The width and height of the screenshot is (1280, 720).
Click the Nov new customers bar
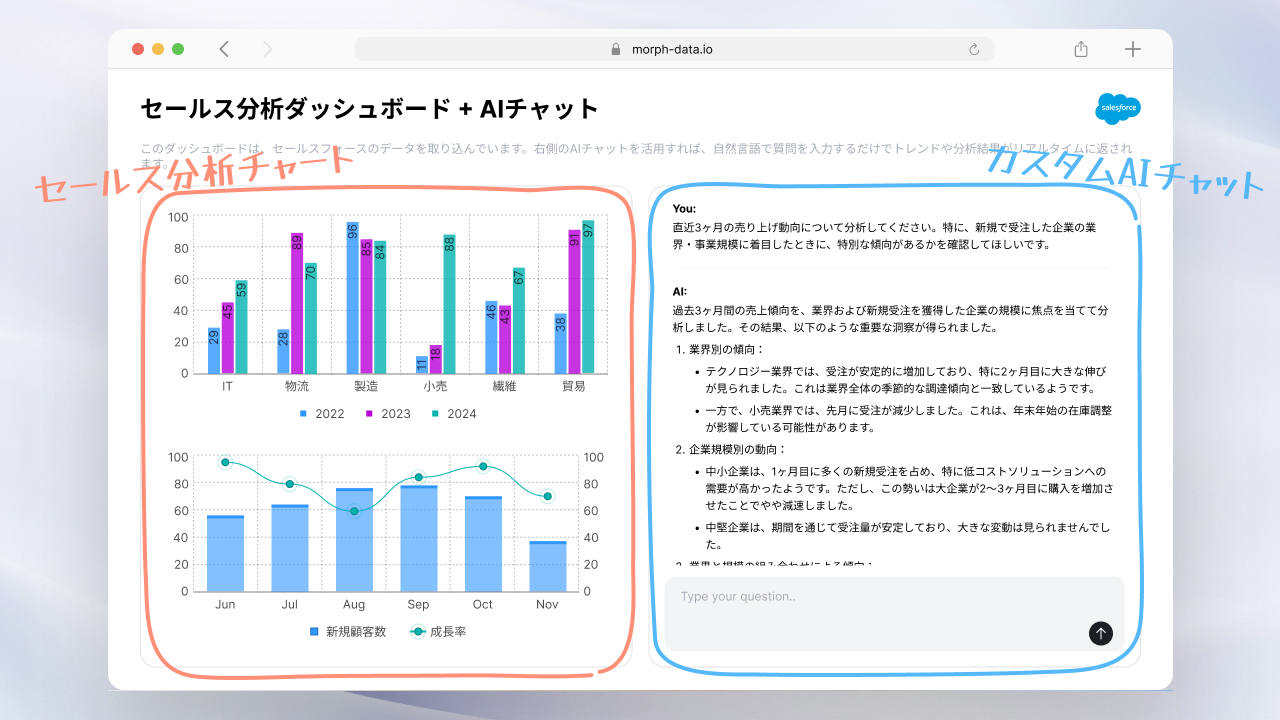547,567
